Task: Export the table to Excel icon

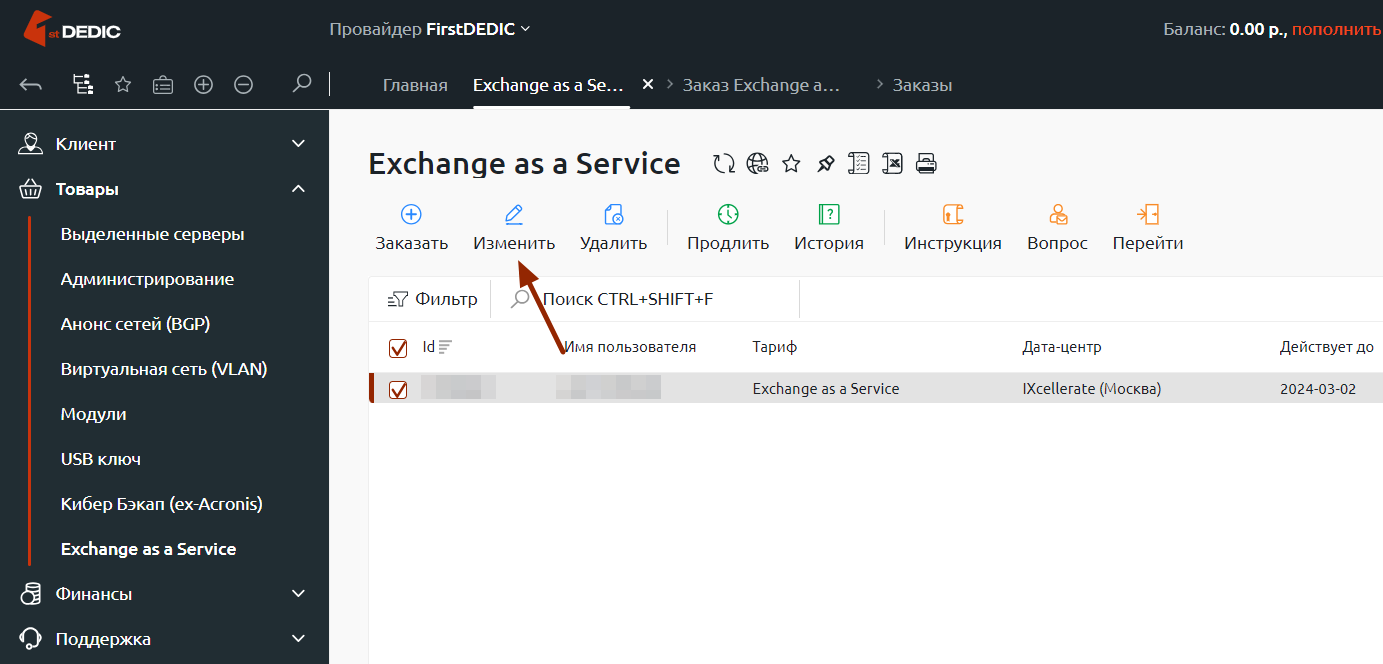Action: pyautogui.click(x=893, y=164)
